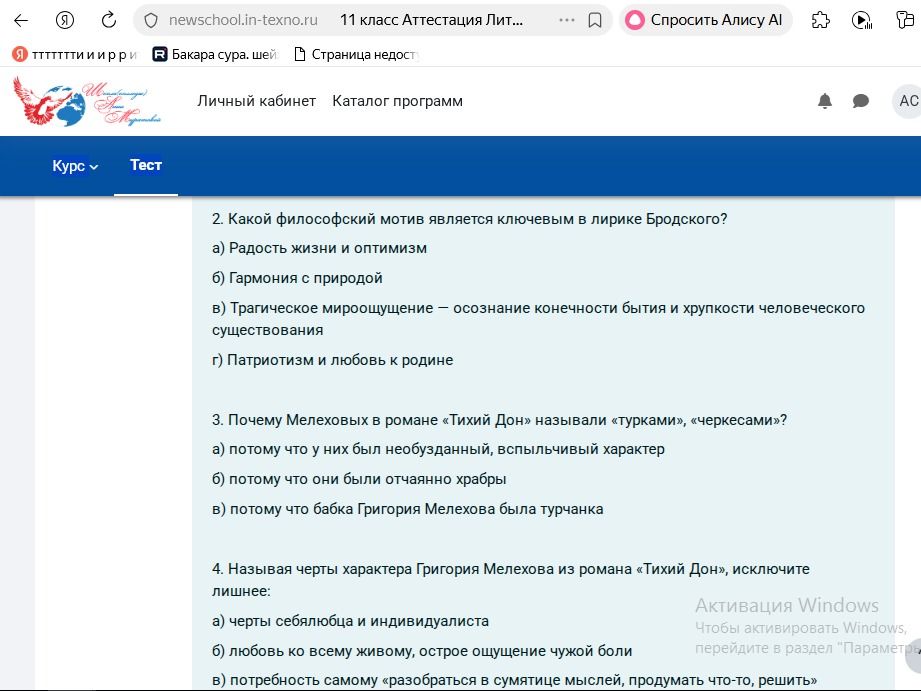Open Личный кабинет
Image resolution: width=921 pixels, height=691 pixels.
coord(257,101)
